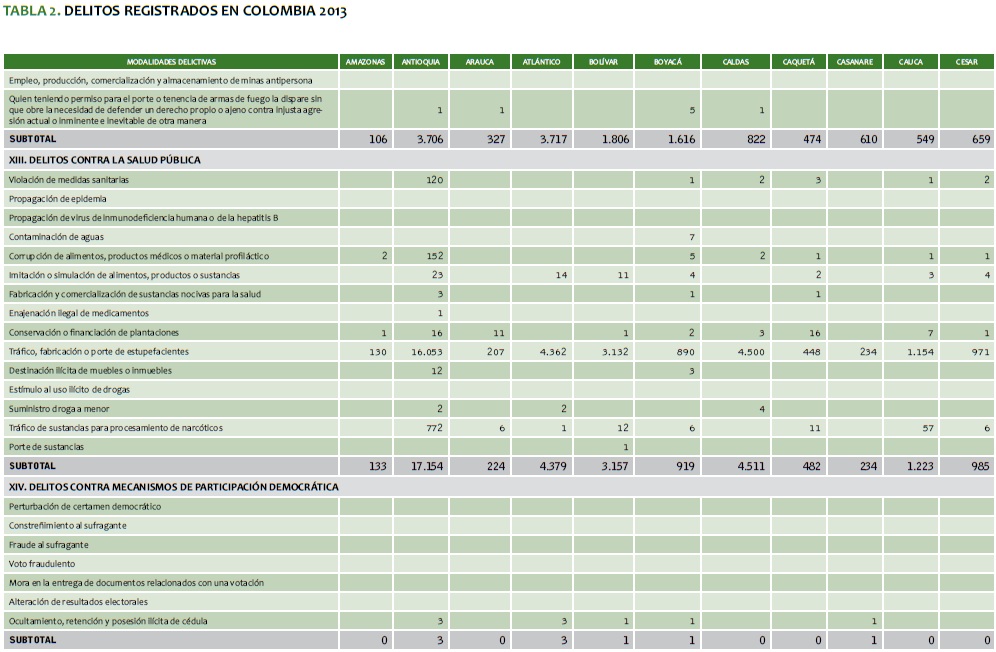Image resolution: width=996 pixels, height=652 pixels.
Task: Select the Amazonas column header
Action: coord(365,62)
